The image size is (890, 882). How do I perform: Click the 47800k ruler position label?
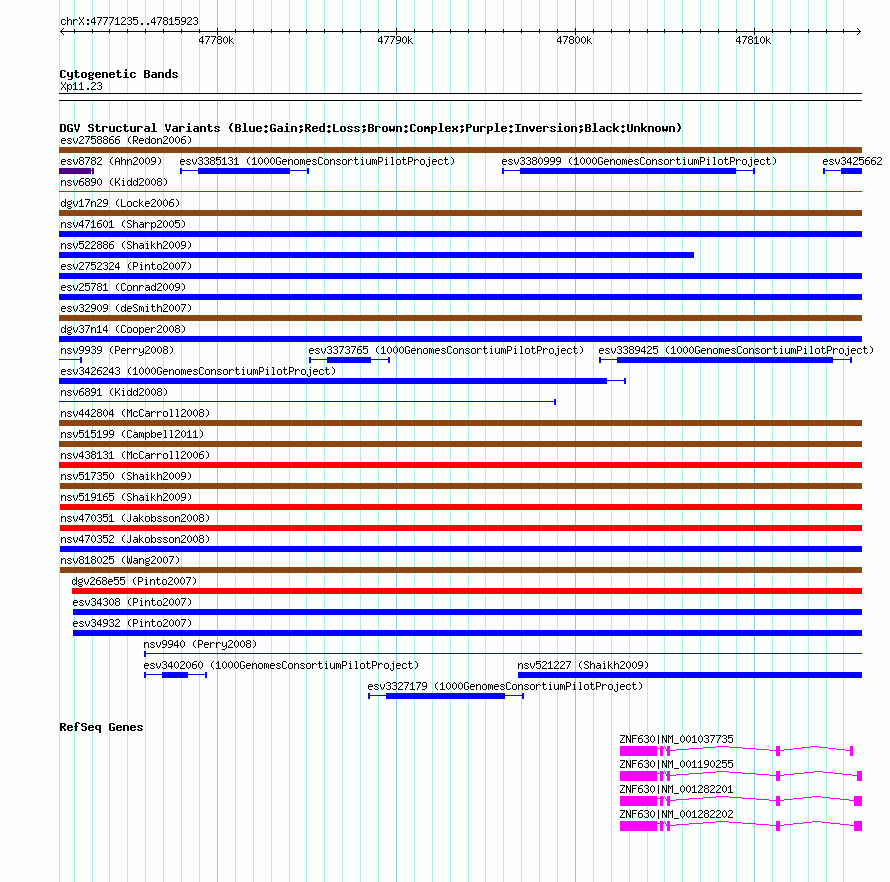point(574,40)
